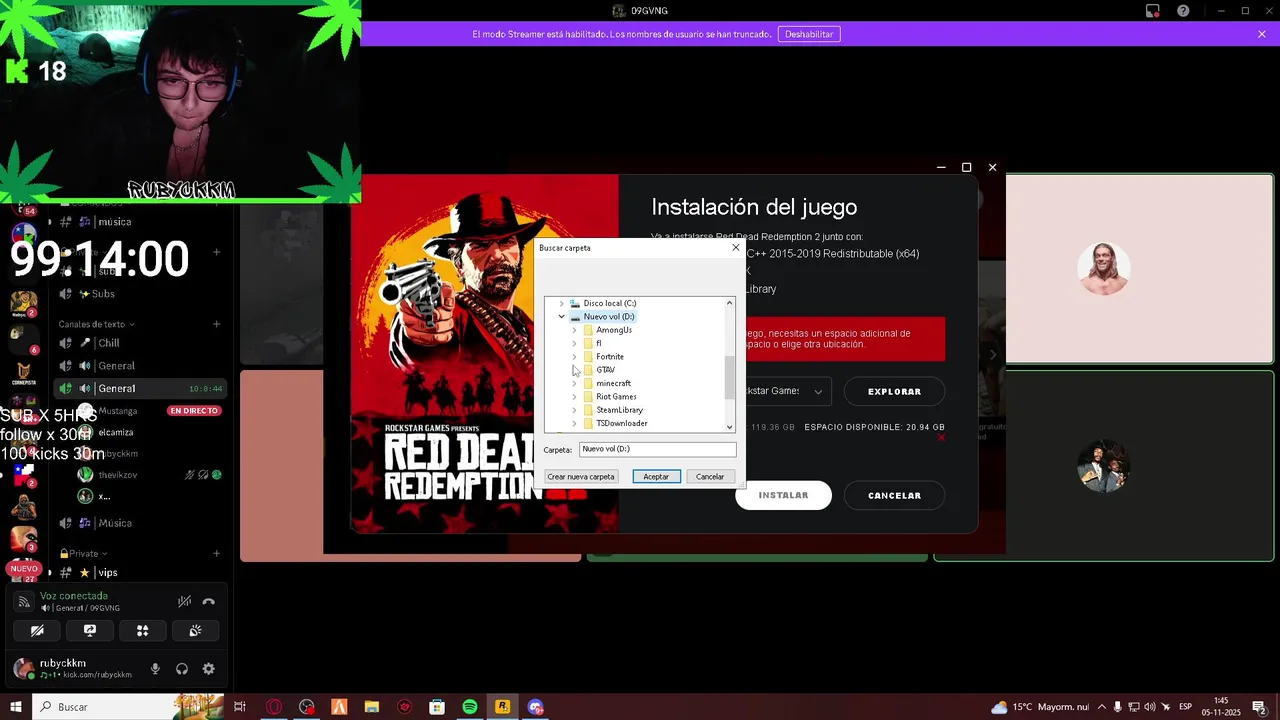Close the Buscar carpeta dialog
Image resolution: width=1280 pixels, height=720 pixels.
[736, 248]
